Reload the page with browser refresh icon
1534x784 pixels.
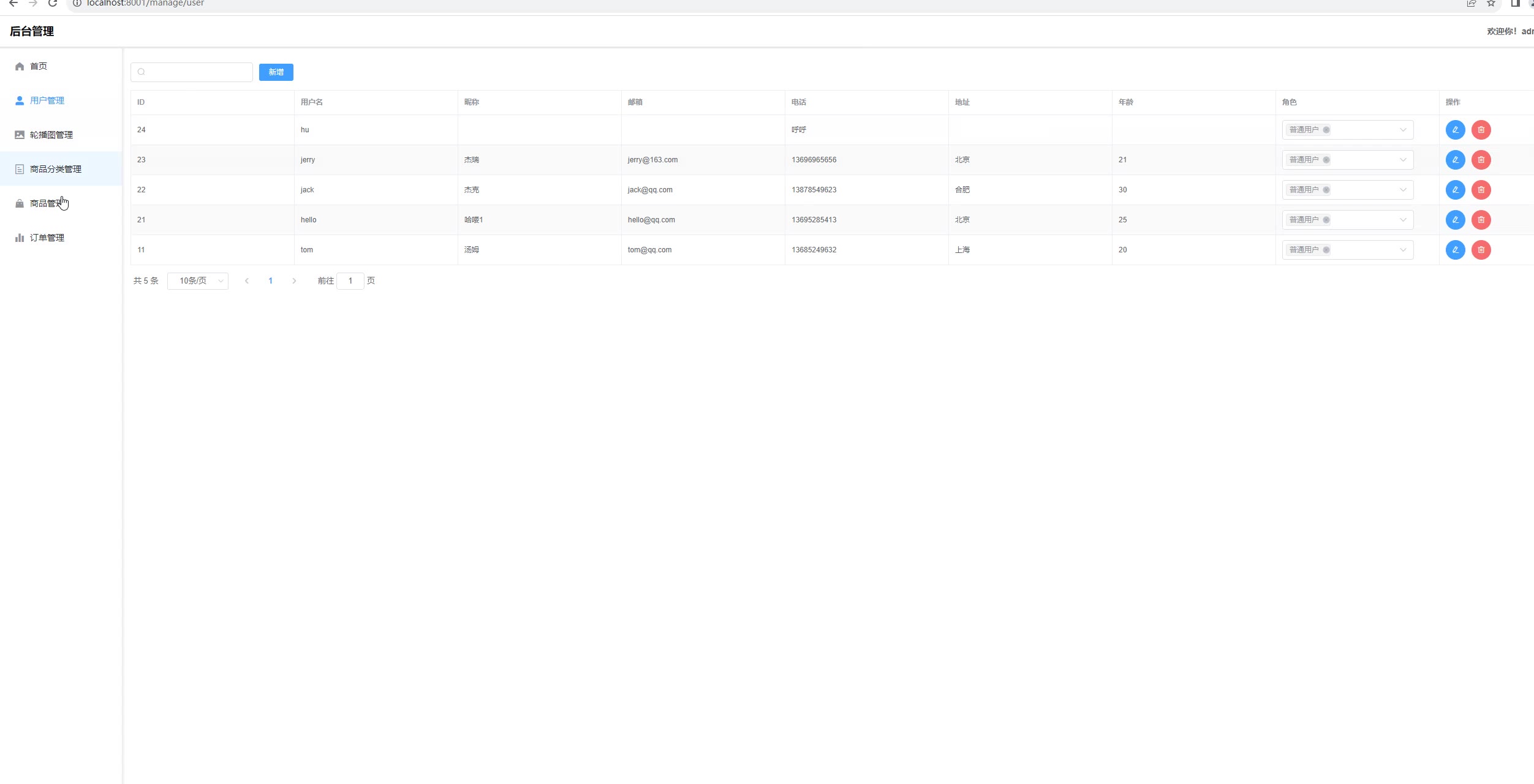point(53,3)
